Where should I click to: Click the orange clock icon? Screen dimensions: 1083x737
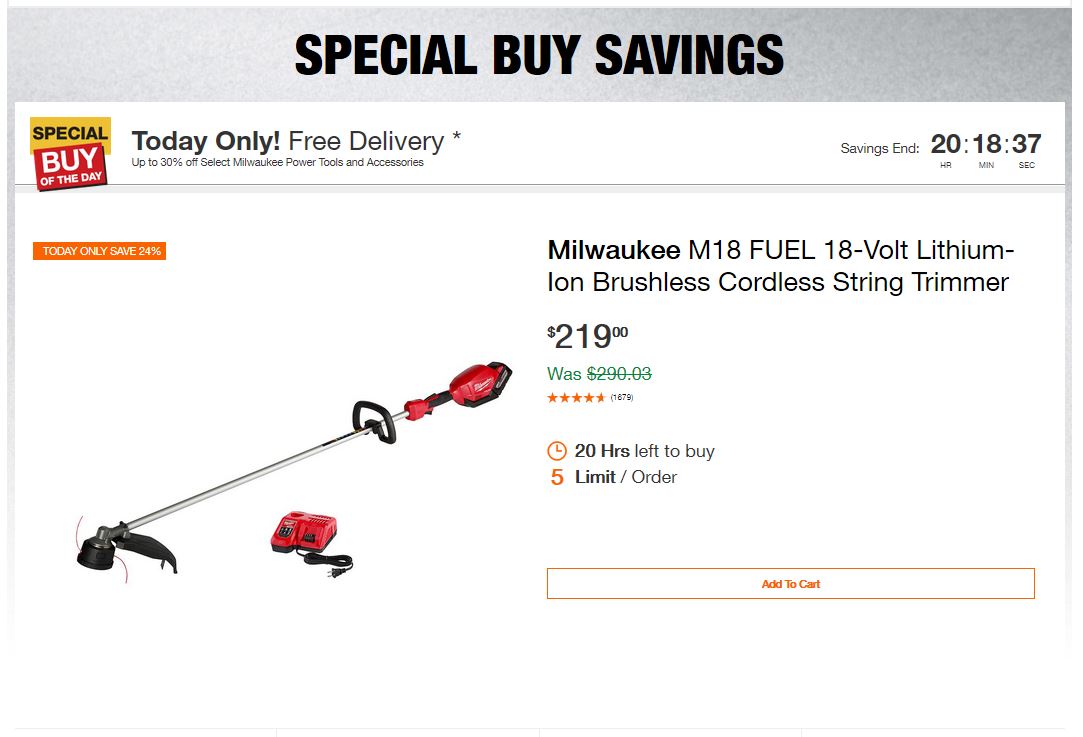click(x=557, y=451)
